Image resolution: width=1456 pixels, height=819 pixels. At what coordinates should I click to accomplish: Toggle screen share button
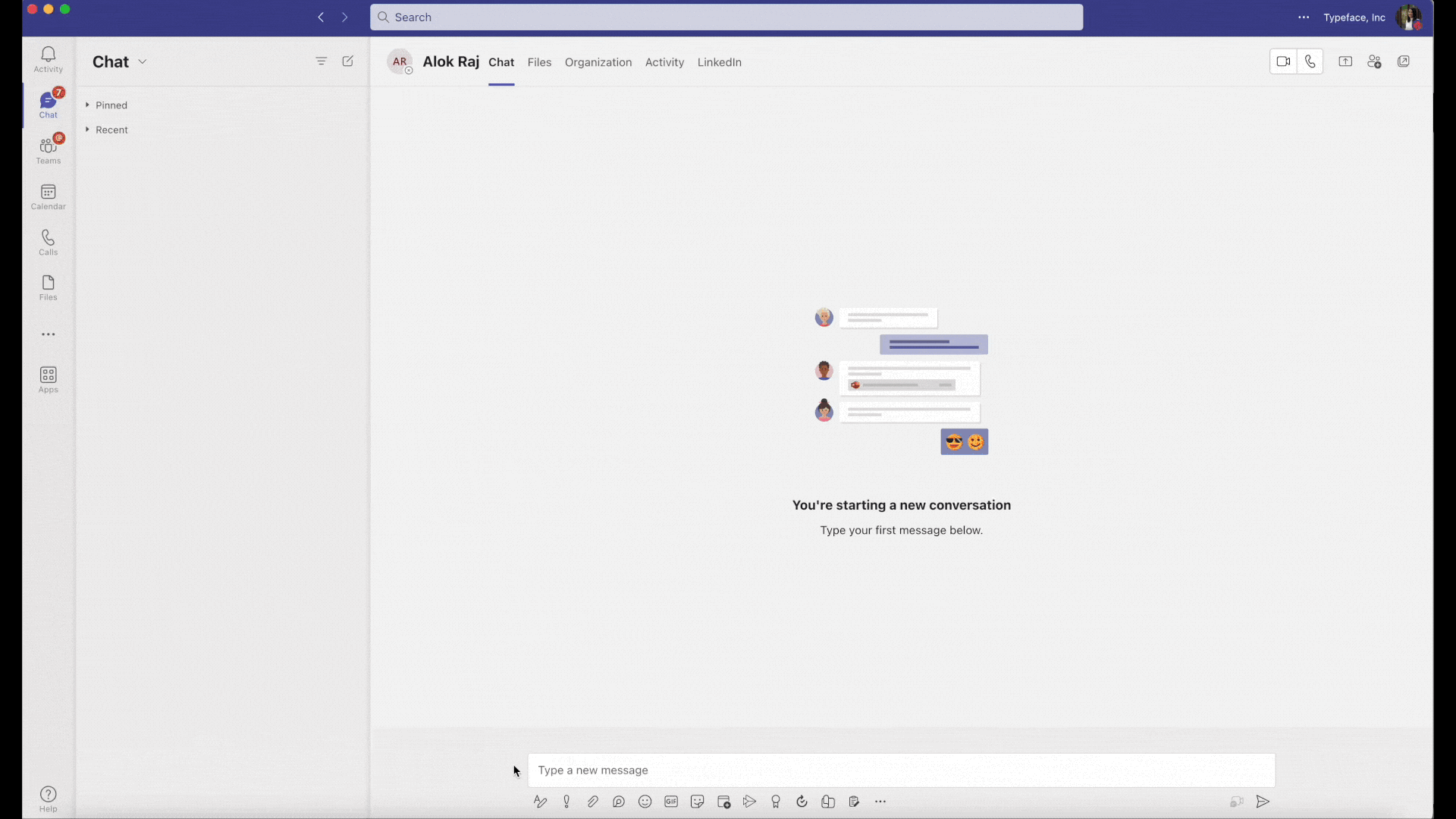pos(1345,61)
